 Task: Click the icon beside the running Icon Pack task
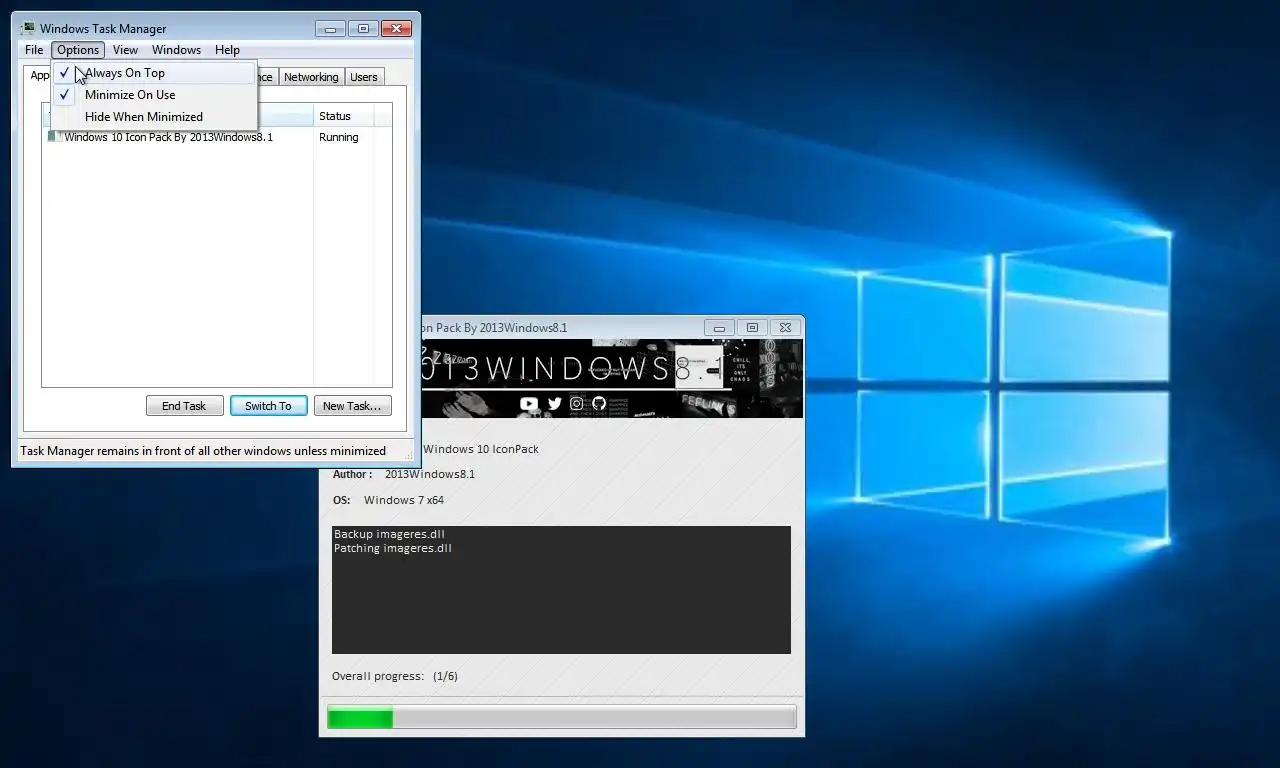coord(55,137)
